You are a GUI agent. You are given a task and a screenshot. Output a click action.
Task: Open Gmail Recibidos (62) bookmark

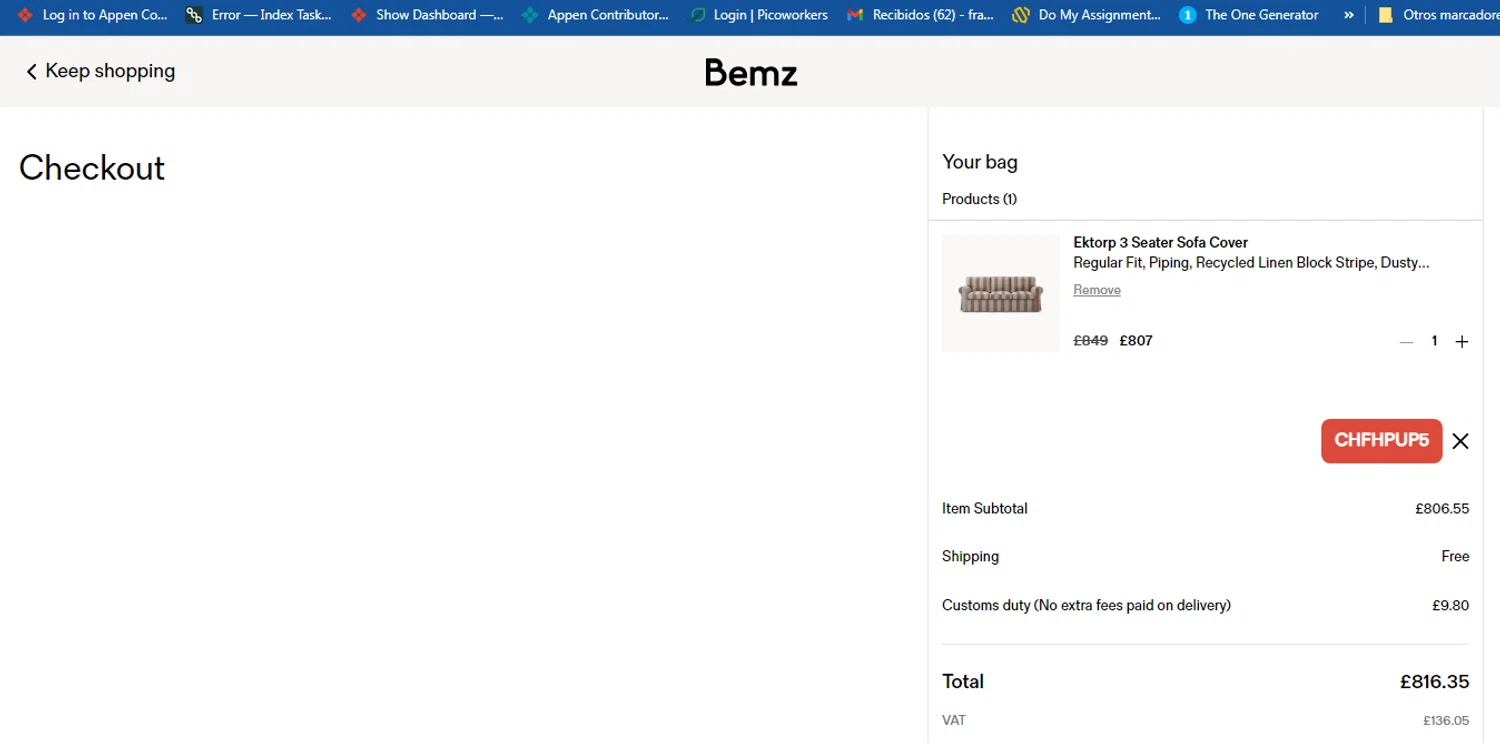coord(921,15)
